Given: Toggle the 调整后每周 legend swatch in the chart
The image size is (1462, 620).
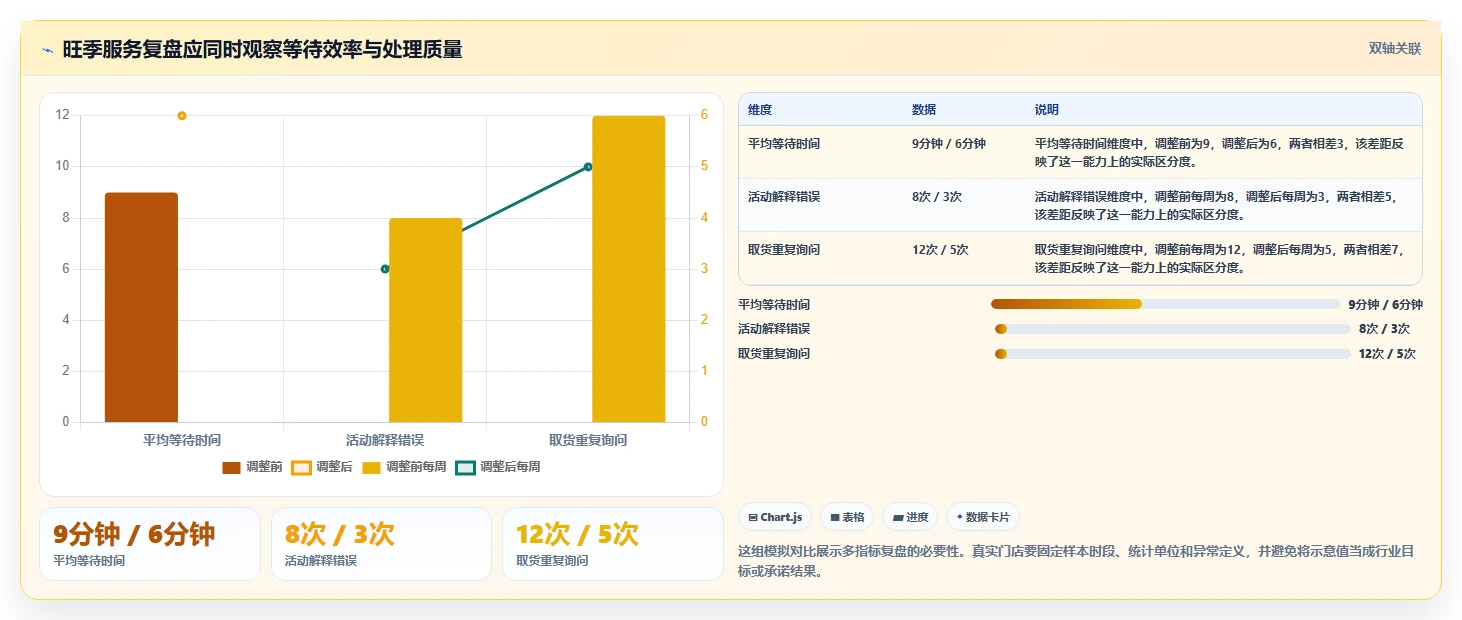Looking at the screenshot, I should point(465,467).
